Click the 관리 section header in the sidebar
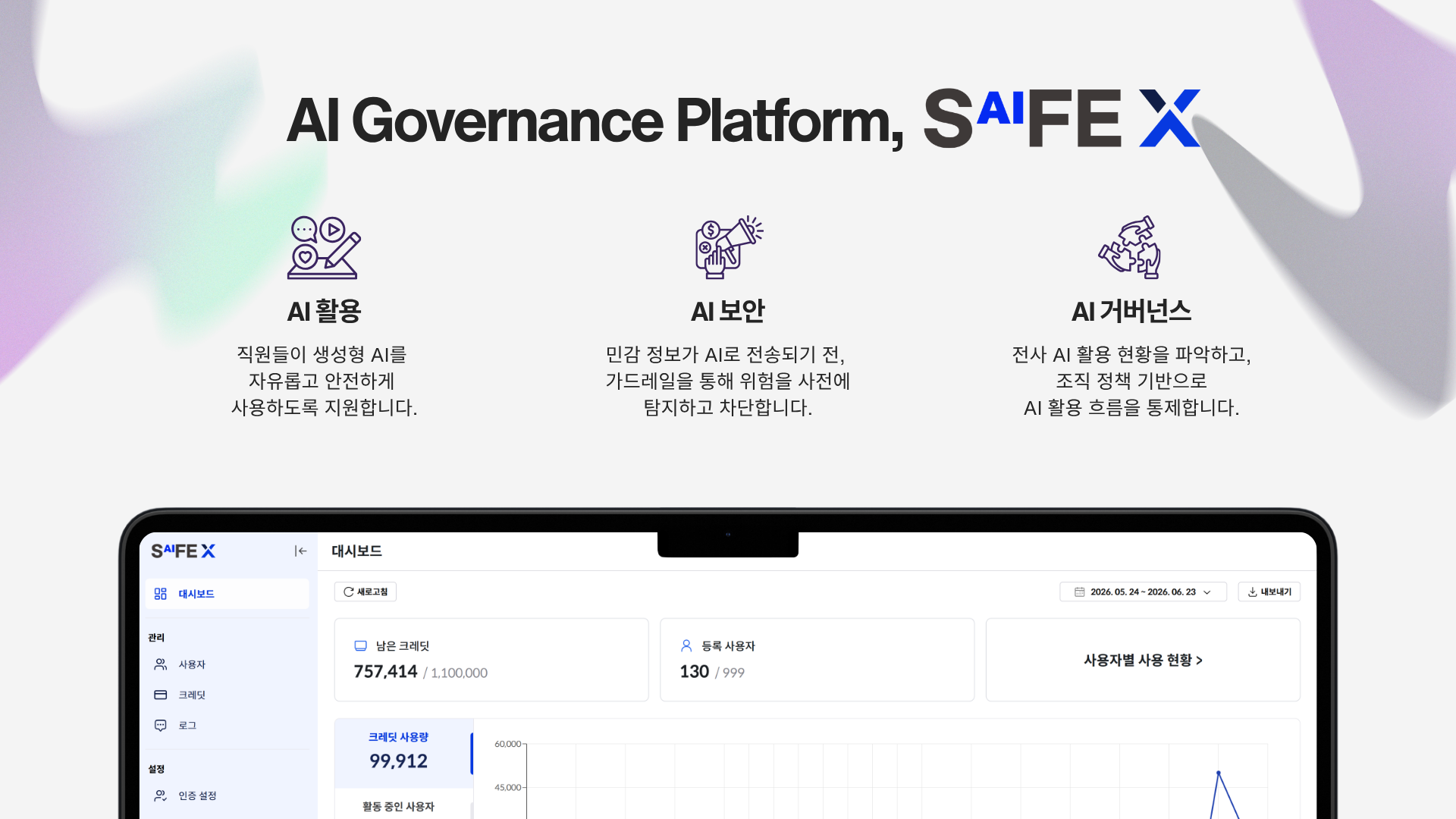This screenshot has height=819, width=1456. [156, 638]
